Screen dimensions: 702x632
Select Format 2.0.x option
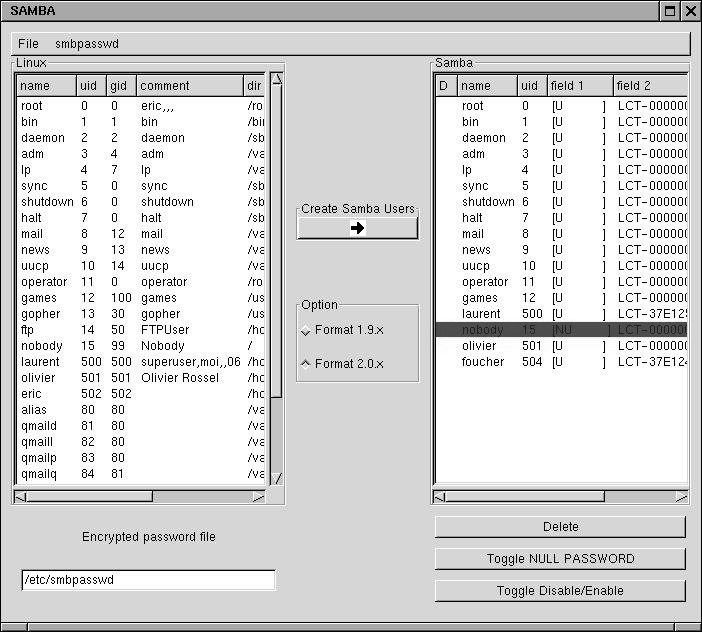[x=307, y=364]
